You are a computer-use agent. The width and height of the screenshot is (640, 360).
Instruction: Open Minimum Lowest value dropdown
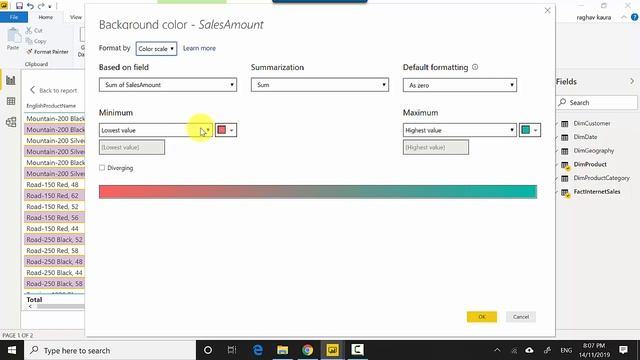156,130
